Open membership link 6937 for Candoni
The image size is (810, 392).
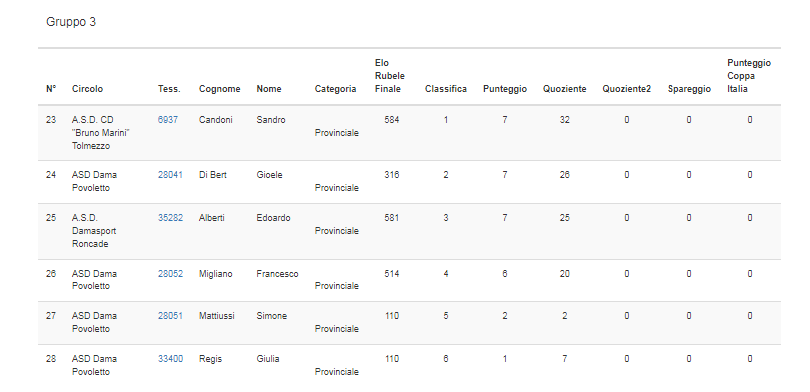pos(167,120)
